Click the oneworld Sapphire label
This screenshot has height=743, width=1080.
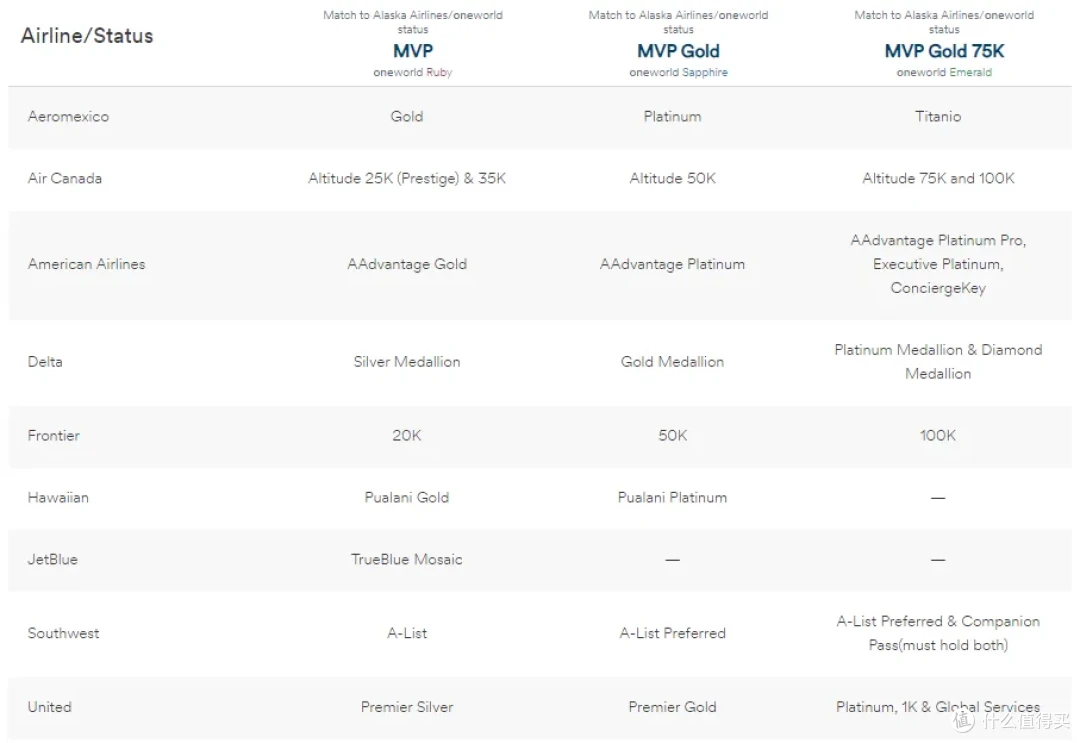tap(678, 72)
